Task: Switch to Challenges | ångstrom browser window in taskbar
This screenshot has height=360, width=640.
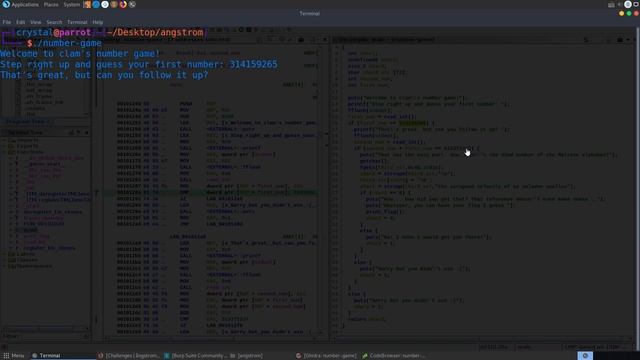Action: [x=129, y=356]
